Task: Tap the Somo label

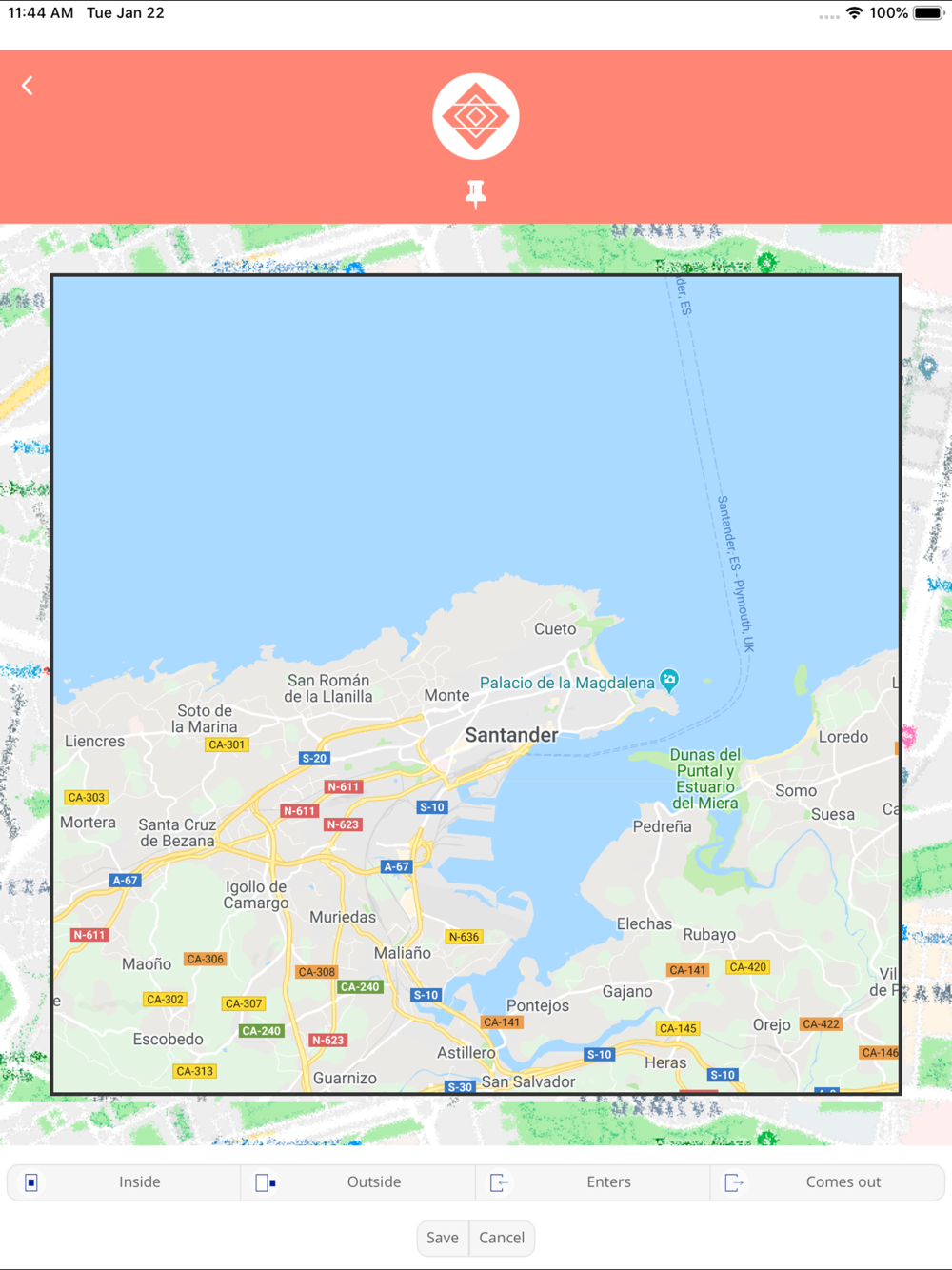Action: (796, 791)
